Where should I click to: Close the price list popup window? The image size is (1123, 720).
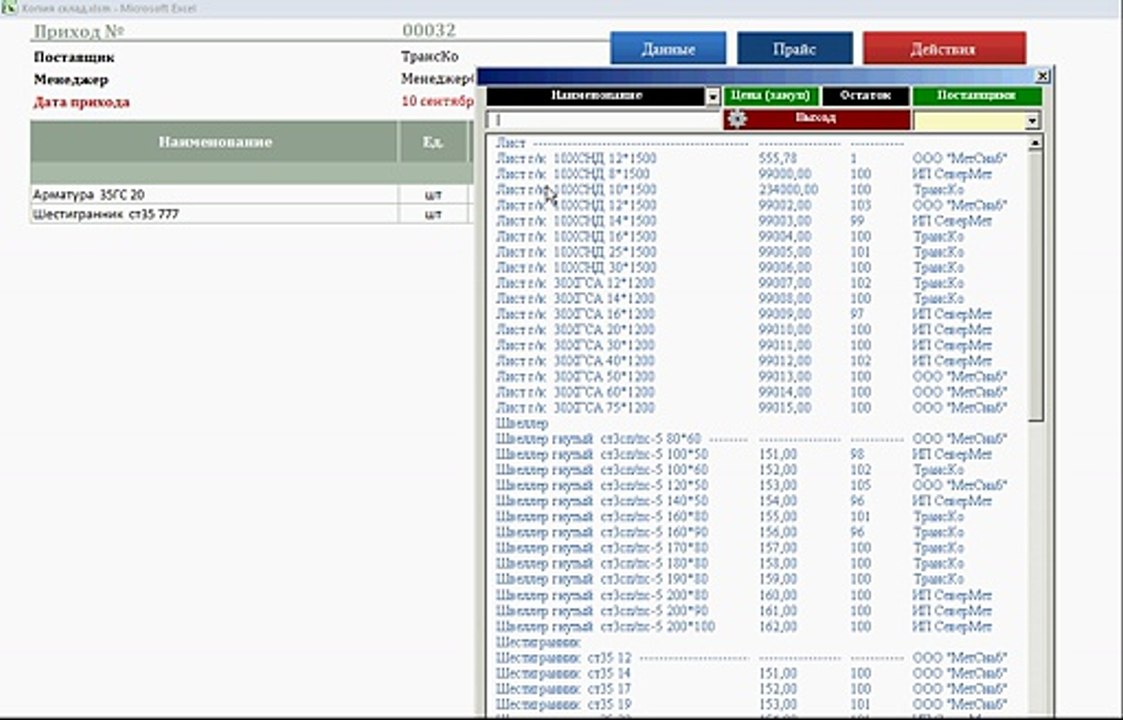pyautogui.click(x=1043, y=75)
